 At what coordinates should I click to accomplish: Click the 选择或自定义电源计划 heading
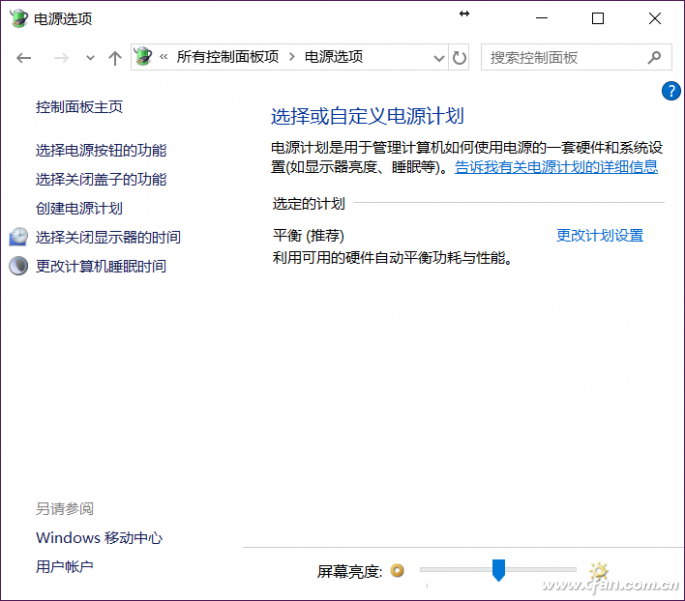(367, 116)
